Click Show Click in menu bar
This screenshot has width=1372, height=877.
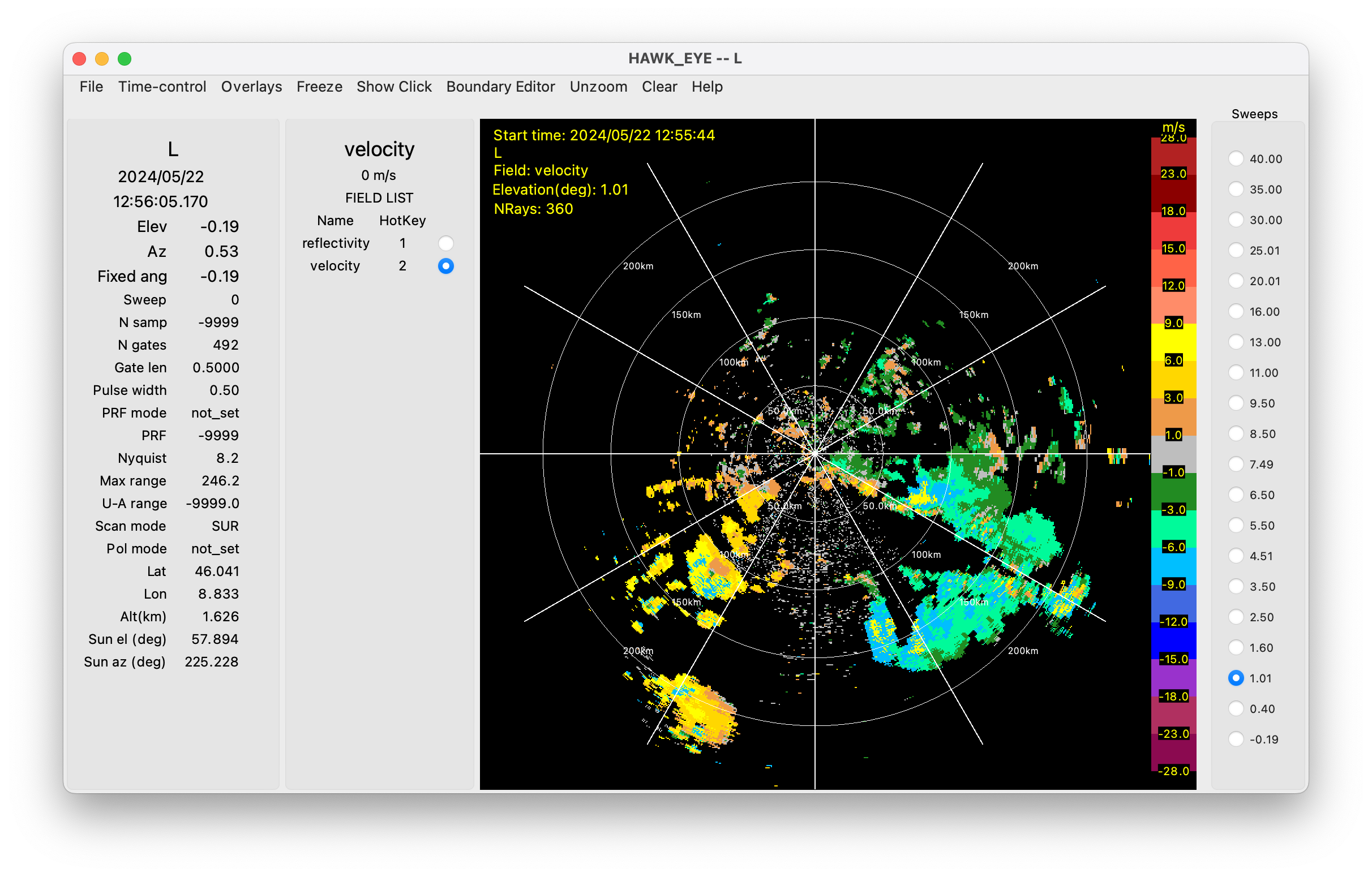pos(394,87)
